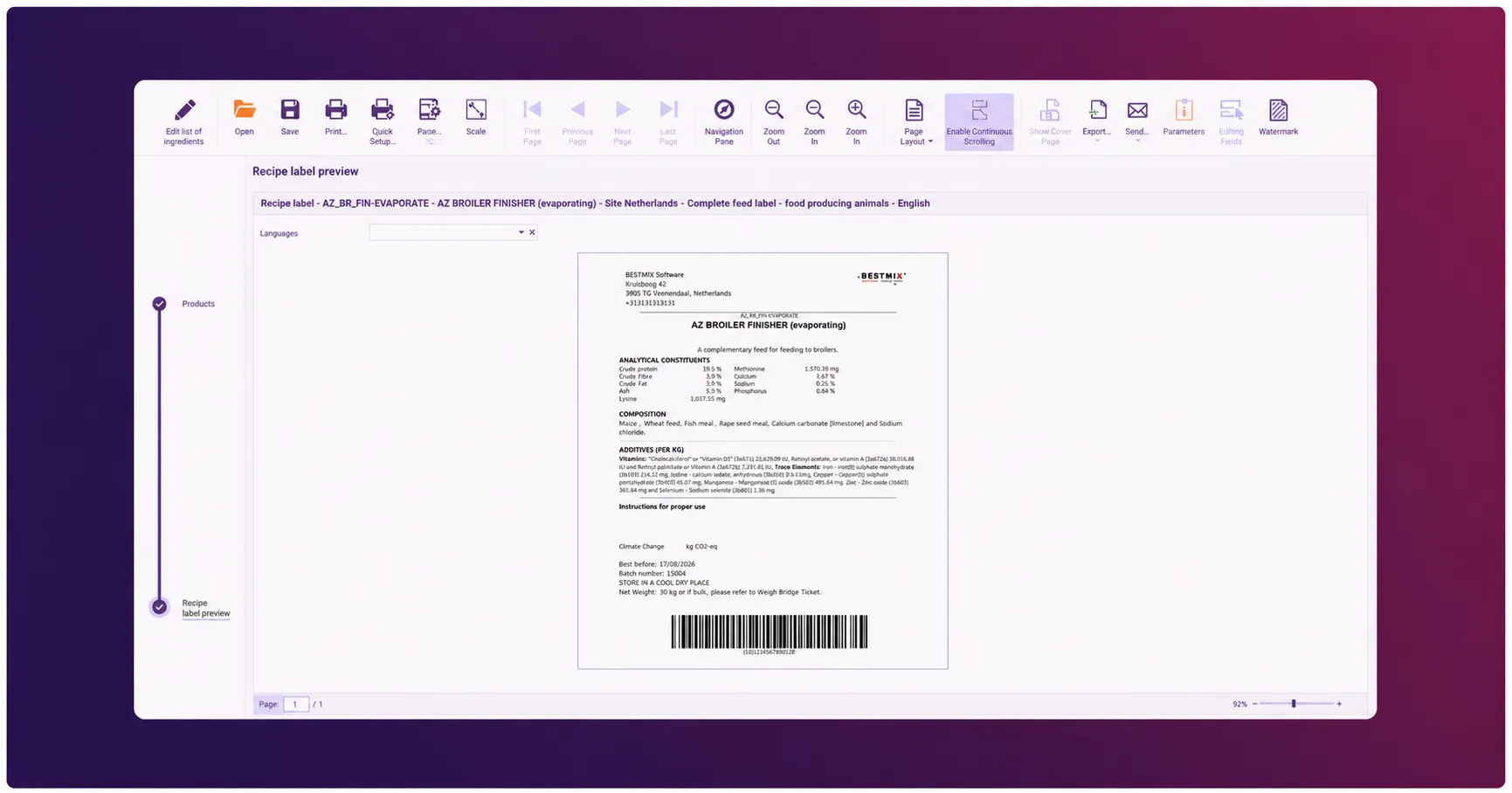Open the Page Layout dropdown
Screen dimensions: 1512x793
915,121
